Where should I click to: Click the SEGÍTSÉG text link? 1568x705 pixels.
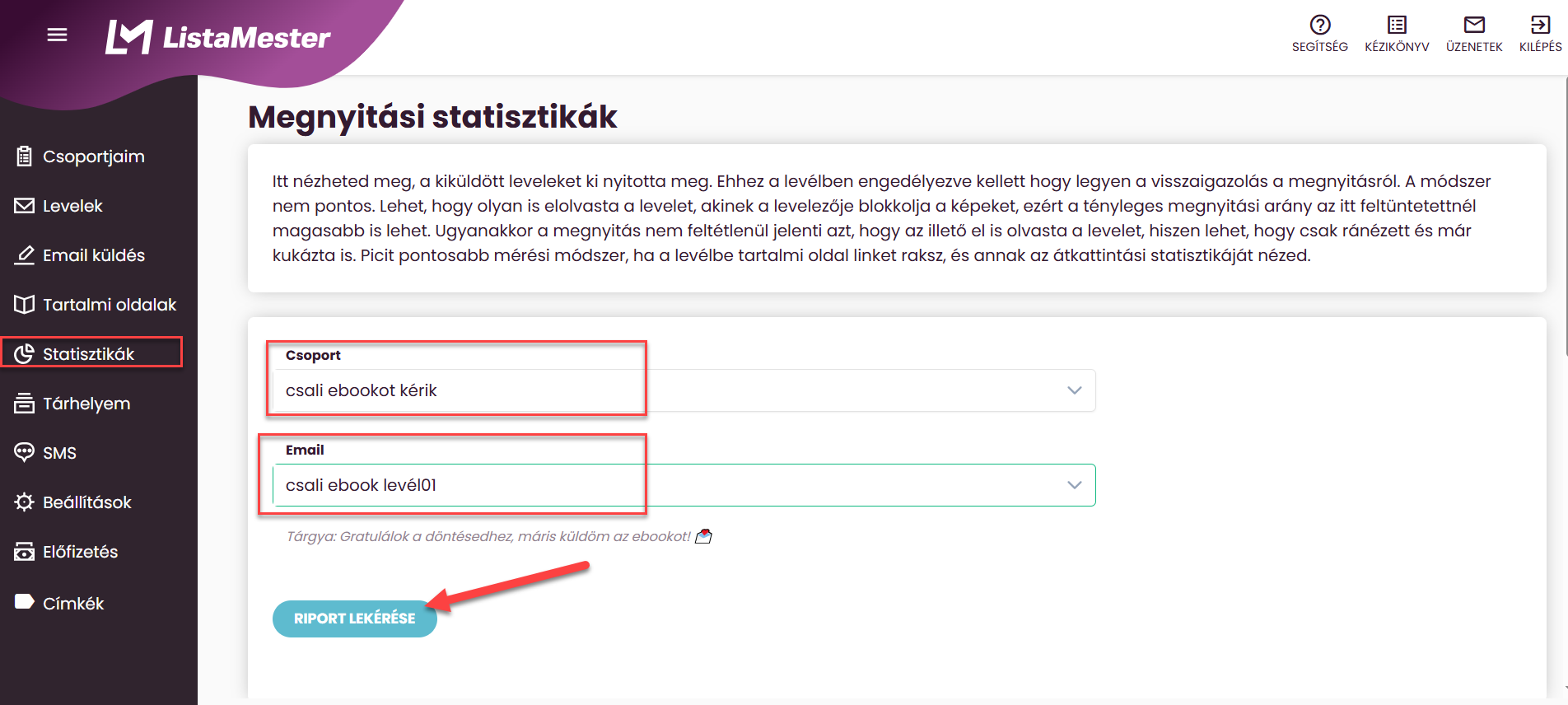tap(1320, 47)
